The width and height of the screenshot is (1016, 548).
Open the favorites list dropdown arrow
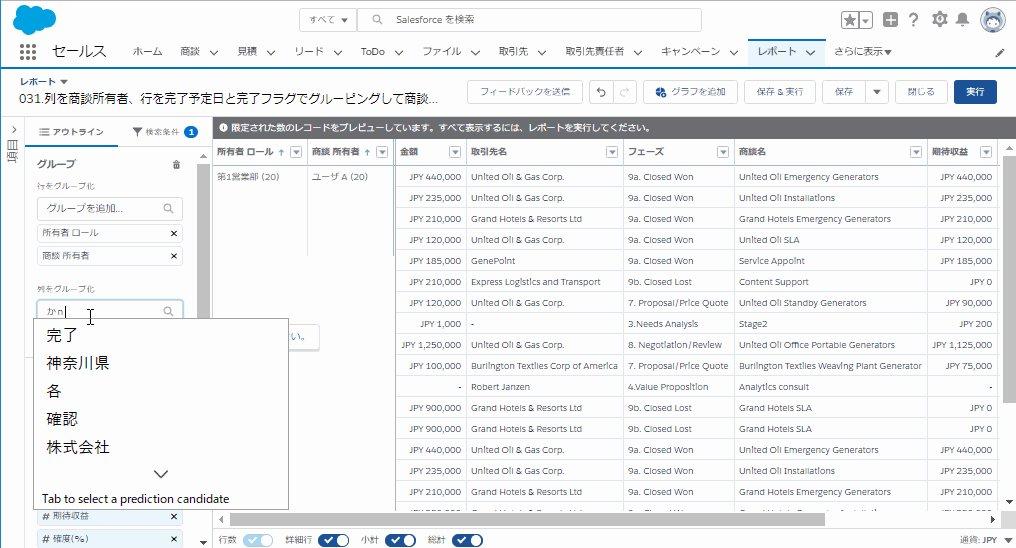pyautogui.click(x=866, y=20)
